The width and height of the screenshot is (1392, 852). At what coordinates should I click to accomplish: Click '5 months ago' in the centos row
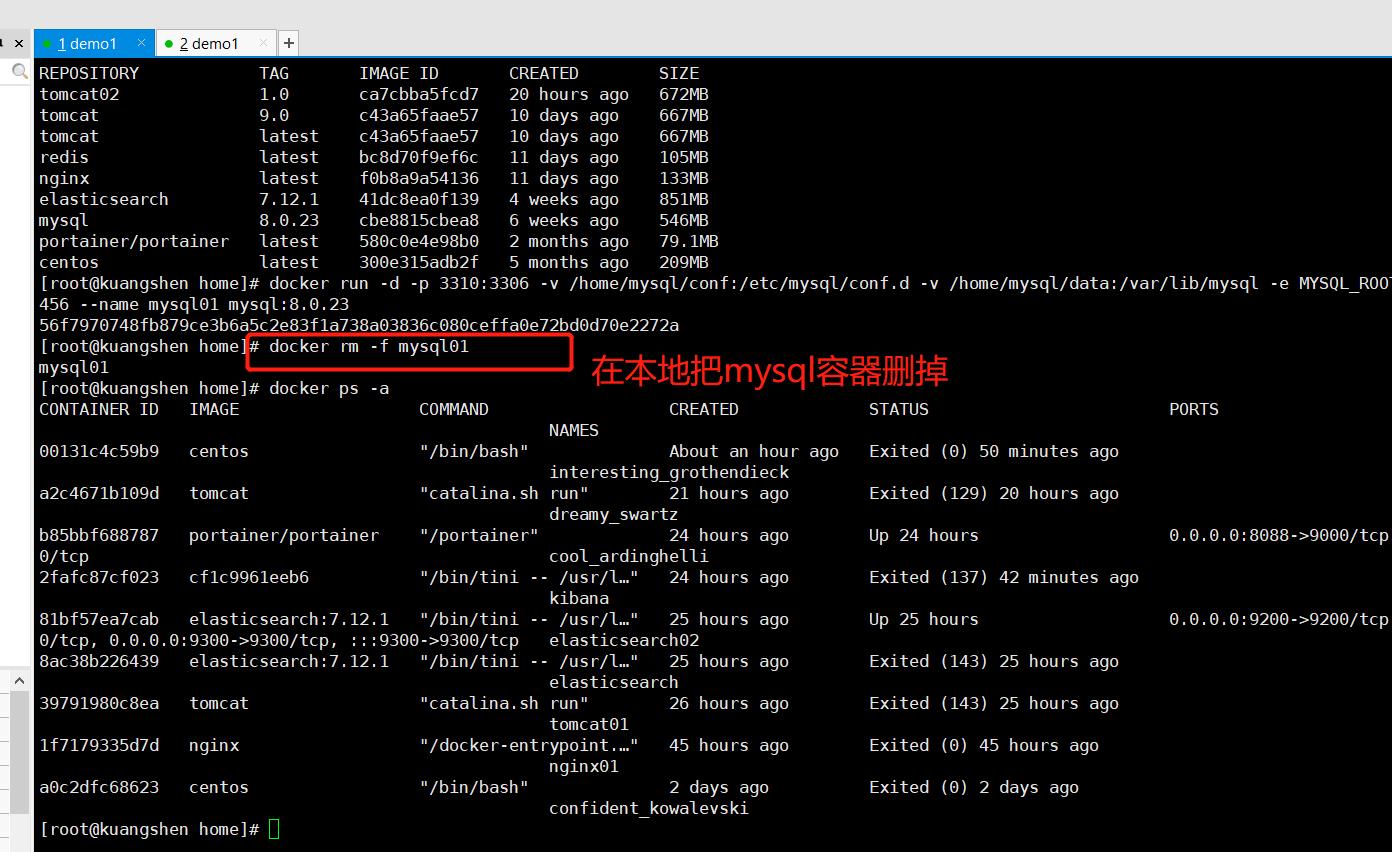coord(569,262)
